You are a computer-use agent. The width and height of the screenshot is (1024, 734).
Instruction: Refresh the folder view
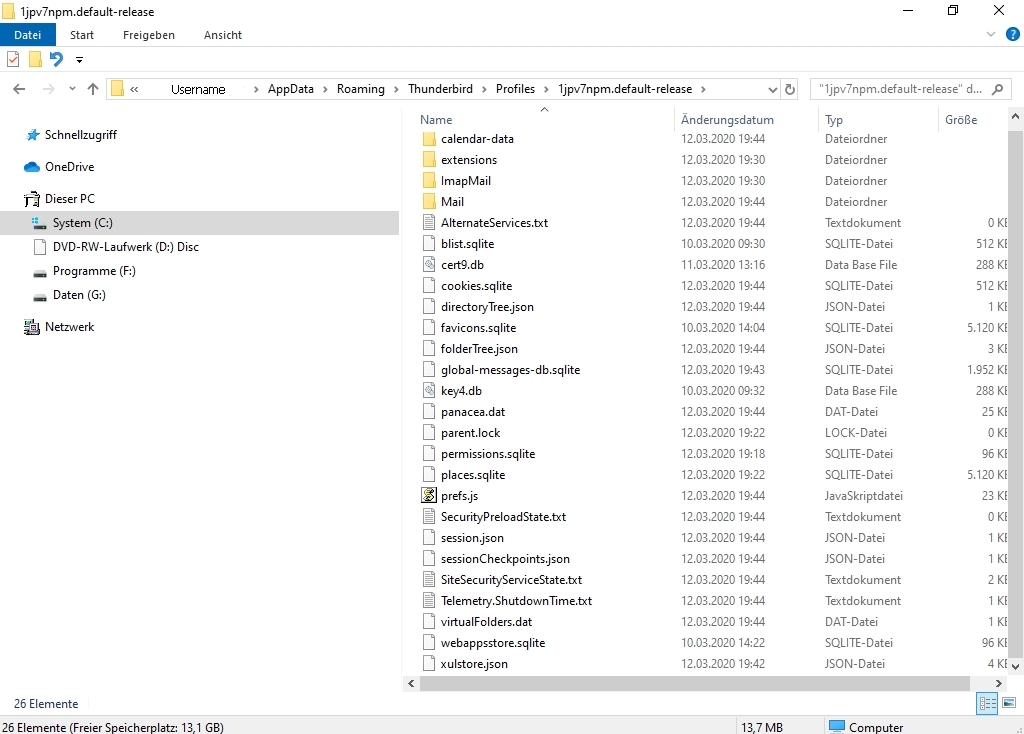[790, 89]
